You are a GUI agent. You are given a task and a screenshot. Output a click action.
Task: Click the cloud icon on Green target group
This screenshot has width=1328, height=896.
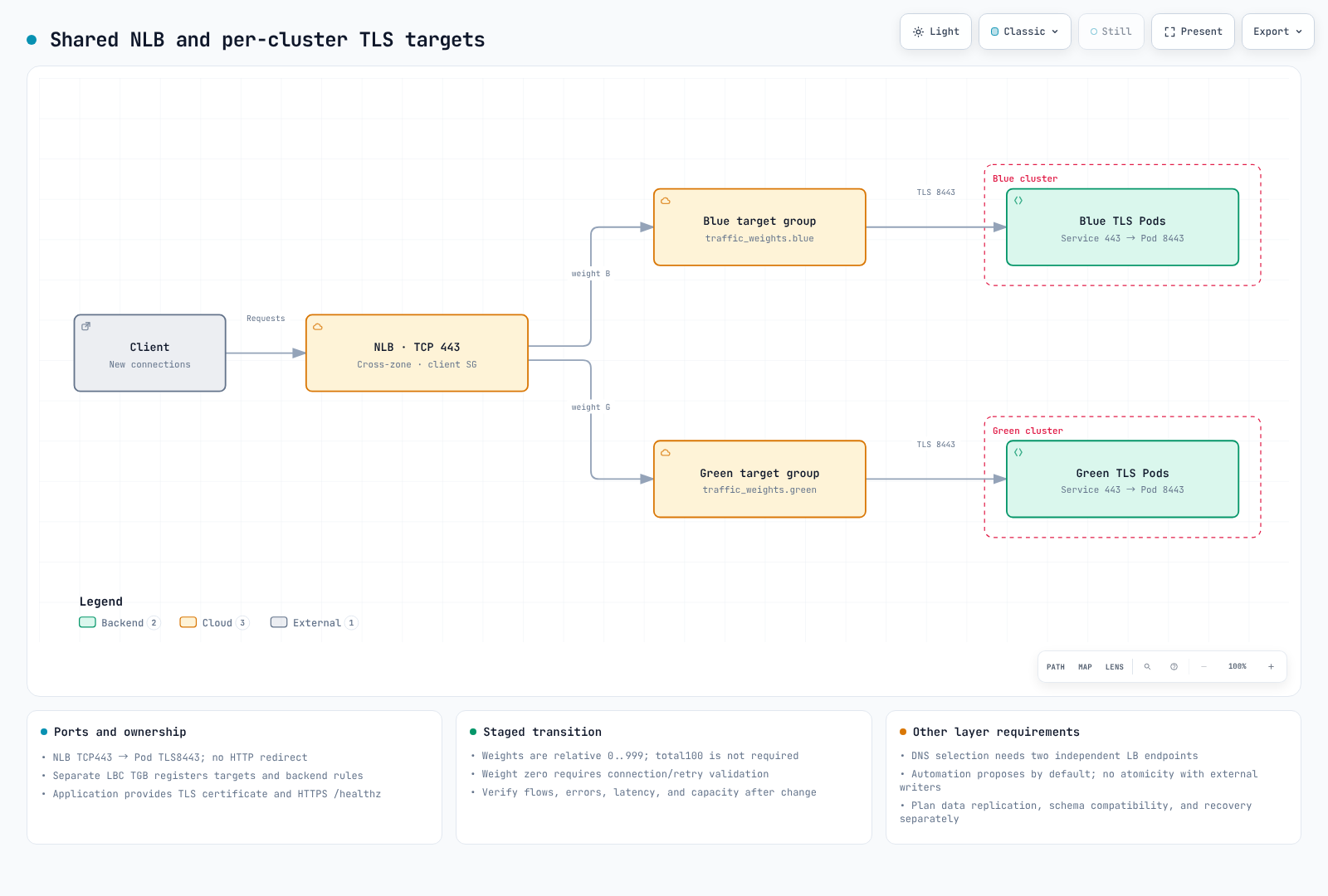tap(666, 453)
